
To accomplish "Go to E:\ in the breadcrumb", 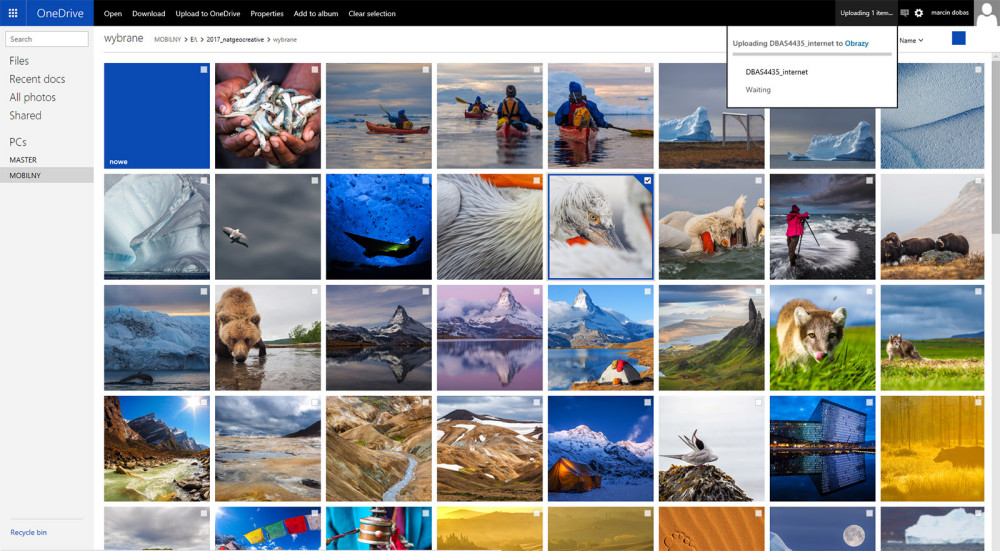I will (194, 40).
